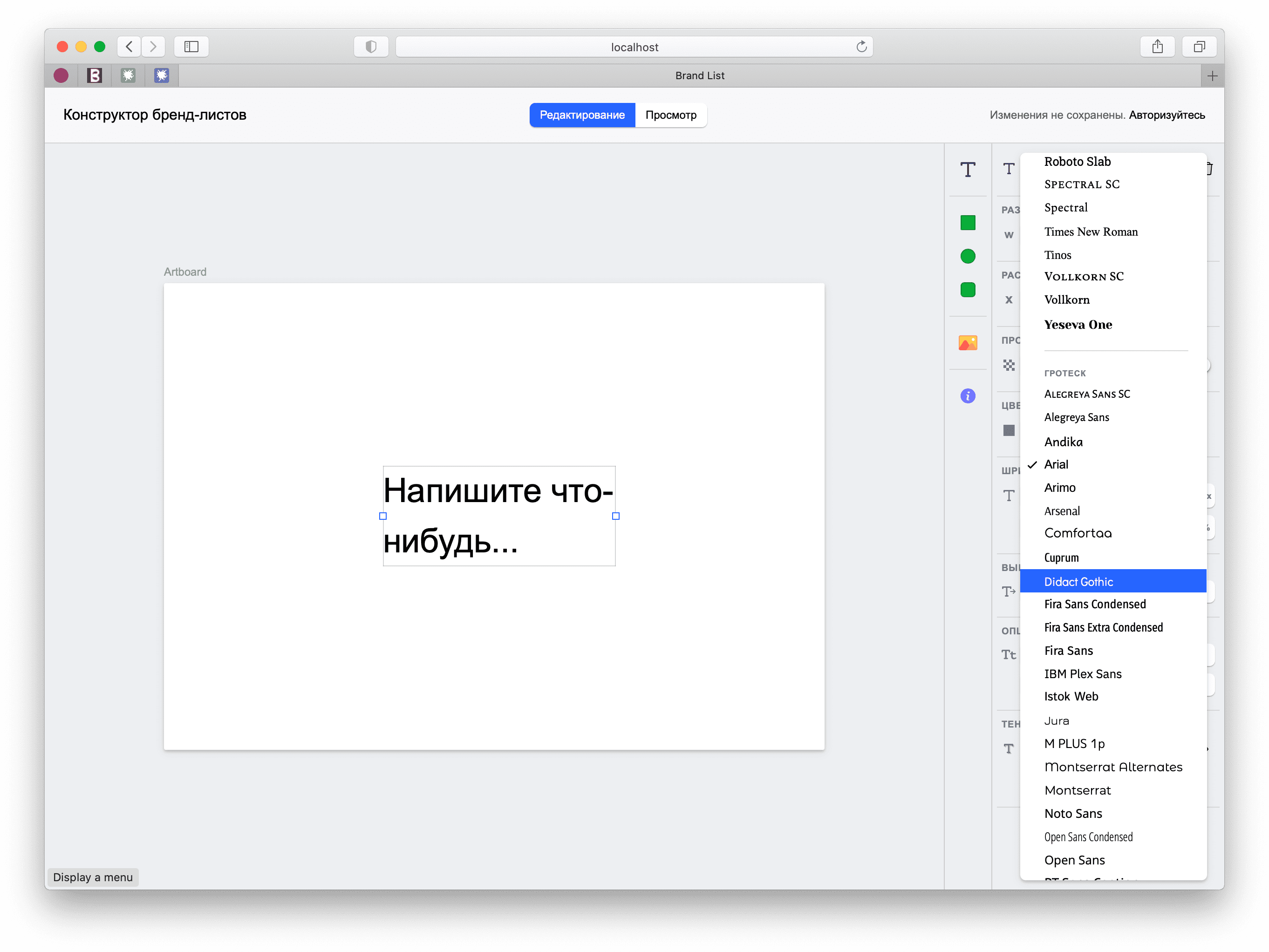Toggle the Safari sidebar button

pos(191,47)
